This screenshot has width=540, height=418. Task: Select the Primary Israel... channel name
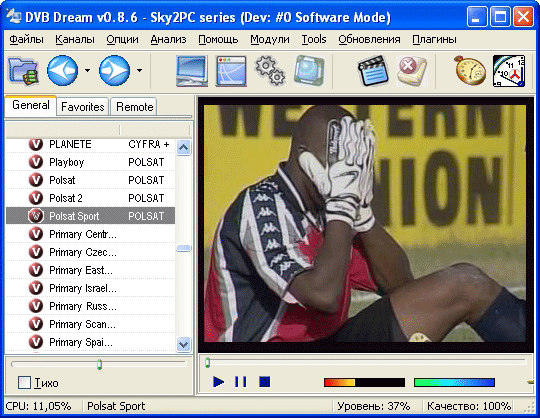pos(83,288)
